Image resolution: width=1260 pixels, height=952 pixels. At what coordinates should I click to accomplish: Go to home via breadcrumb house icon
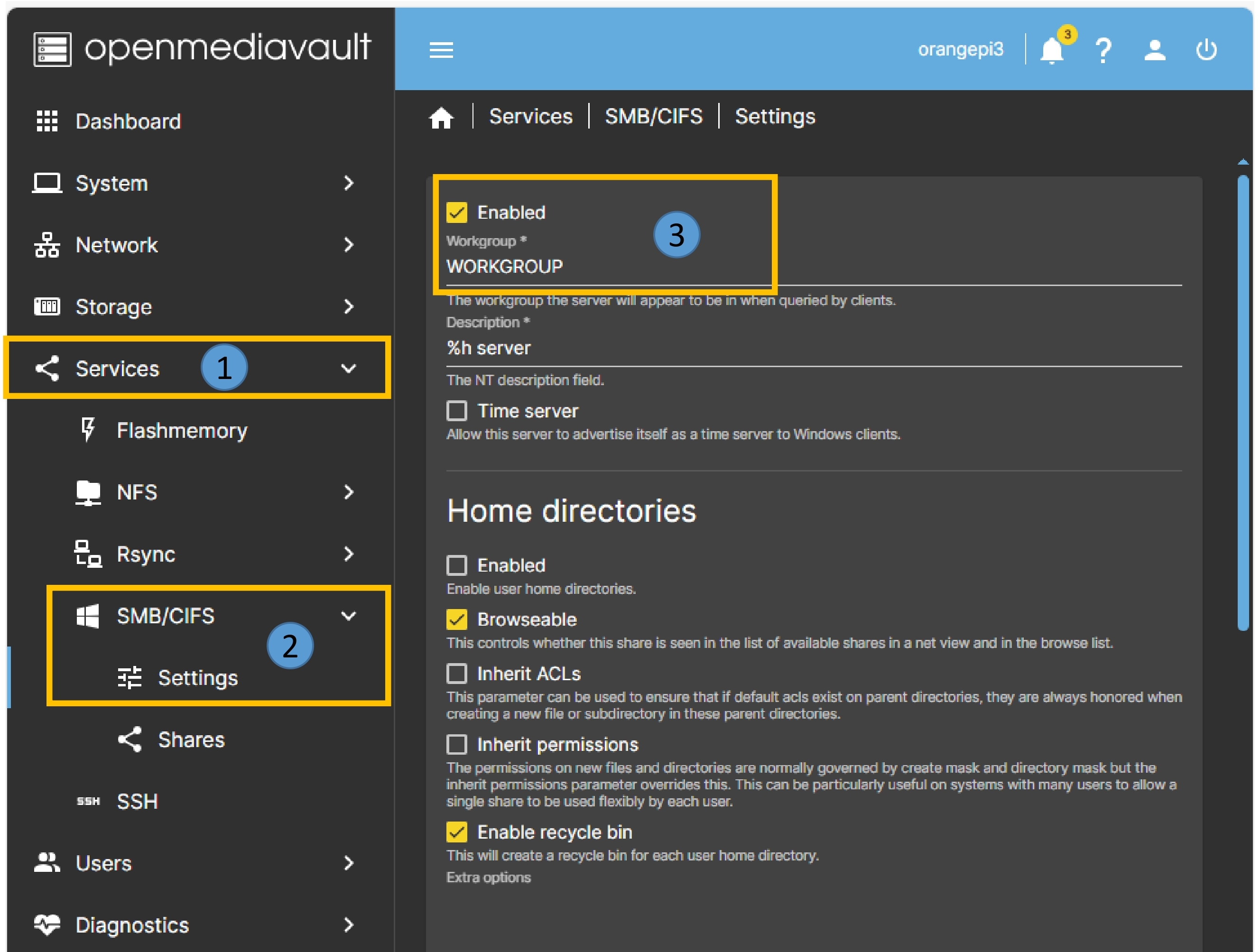[441, 117]
